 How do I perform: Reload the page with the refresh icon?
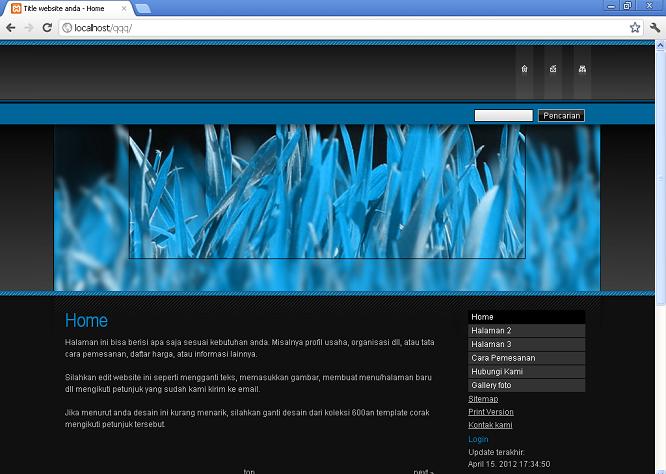pos(47,28)
